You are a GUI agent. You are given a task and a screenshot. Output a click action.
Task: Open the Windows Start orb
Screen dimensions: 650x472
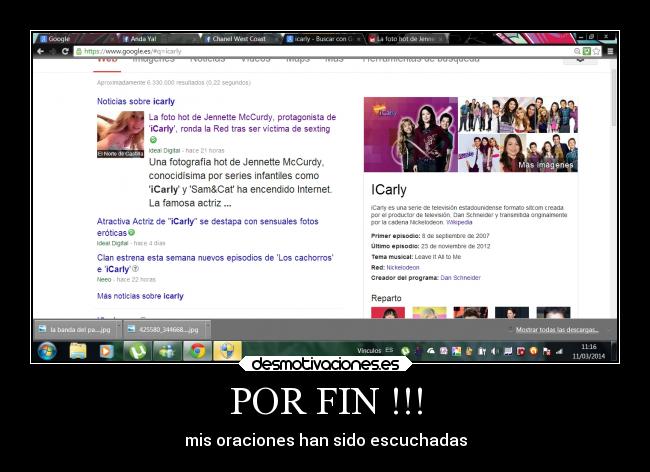(x=47, y=351)
